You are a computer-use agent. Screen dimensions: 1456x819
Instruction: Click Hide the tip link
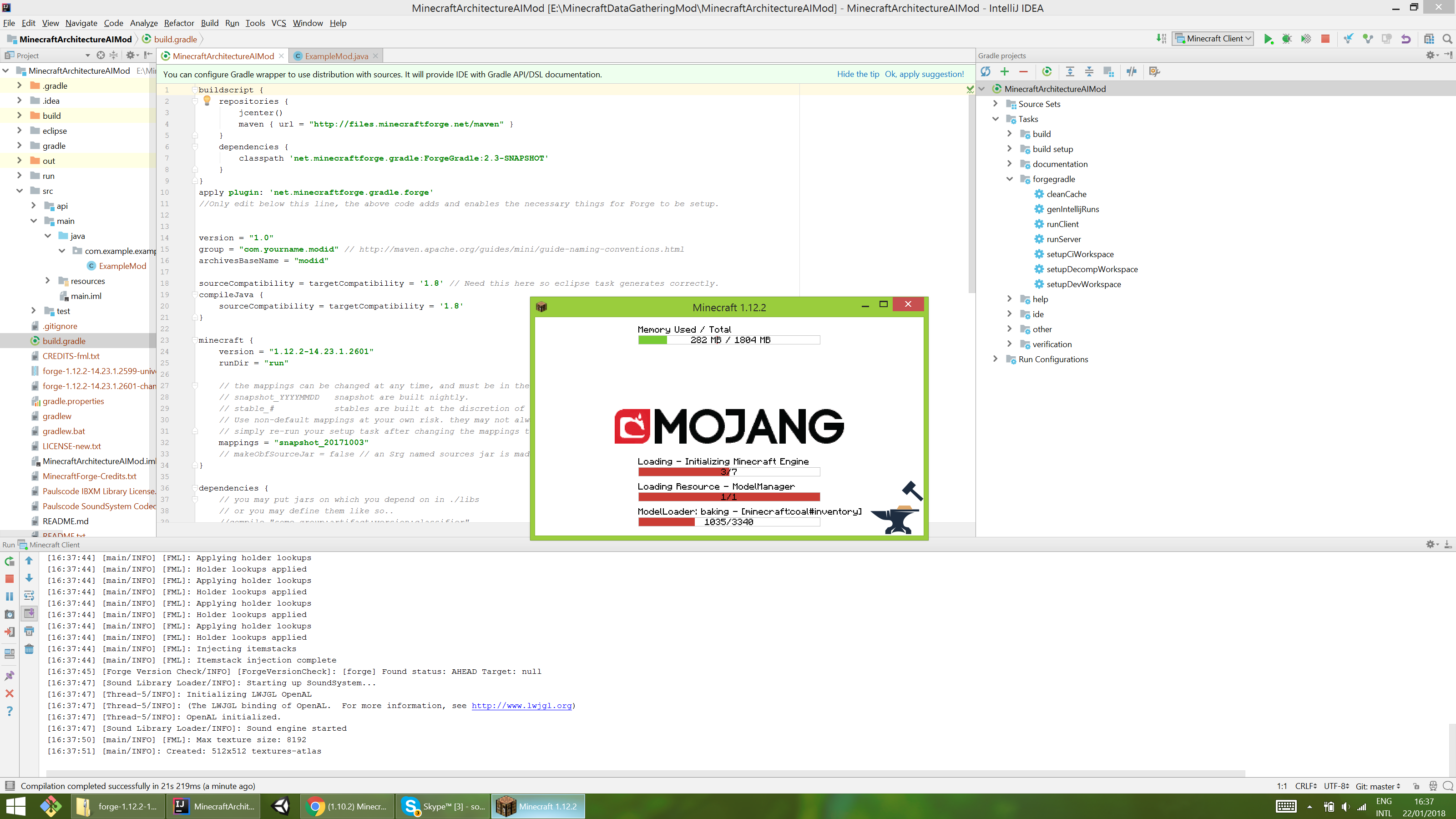coord(858,74)
